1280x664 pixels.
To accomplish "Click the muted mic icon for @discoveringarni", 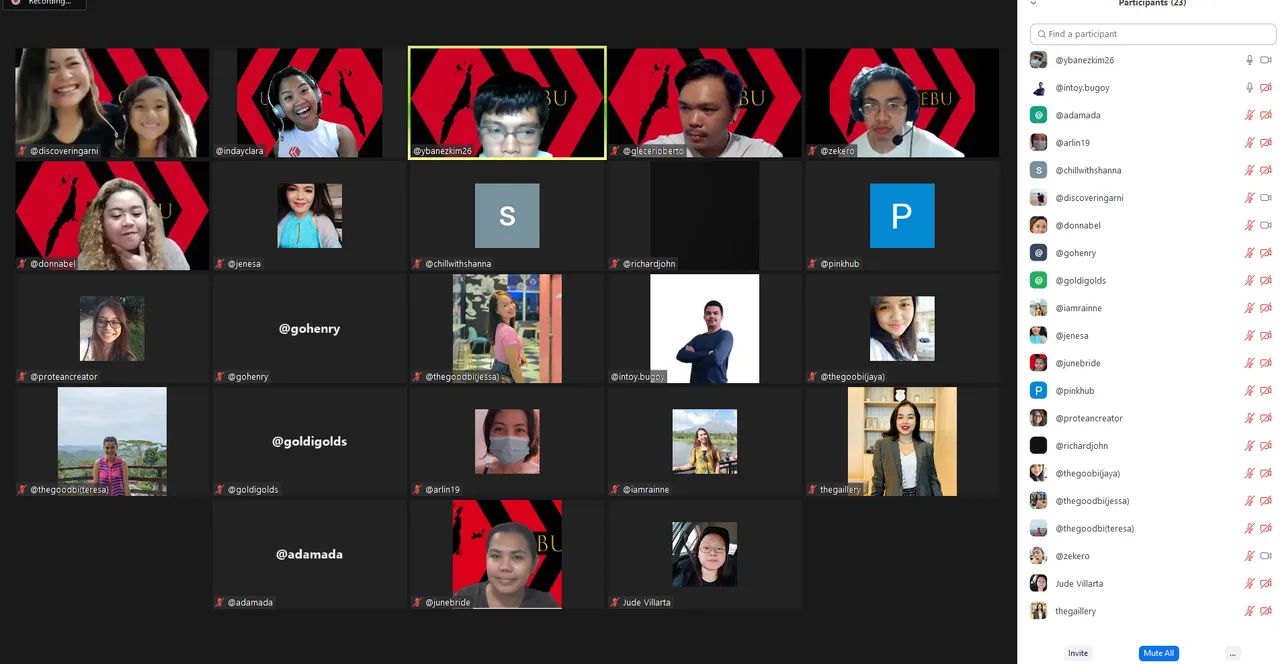I will click(1249, 198).
